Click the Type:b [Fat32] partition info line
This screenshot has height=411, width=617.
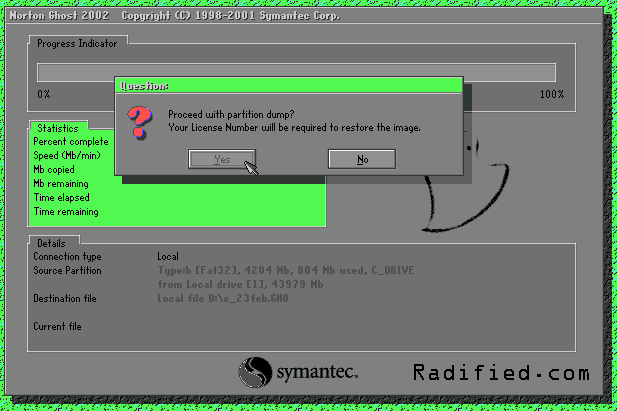click(286, 270)
